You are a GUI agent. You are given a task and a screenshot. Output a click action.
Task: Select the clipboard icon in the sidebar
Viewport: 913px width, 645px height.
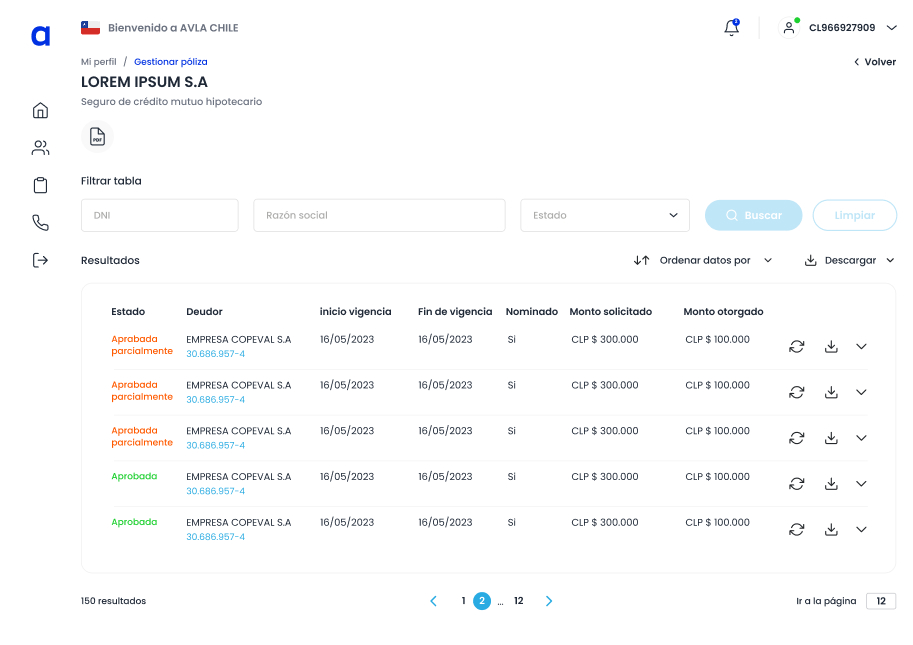40,185
